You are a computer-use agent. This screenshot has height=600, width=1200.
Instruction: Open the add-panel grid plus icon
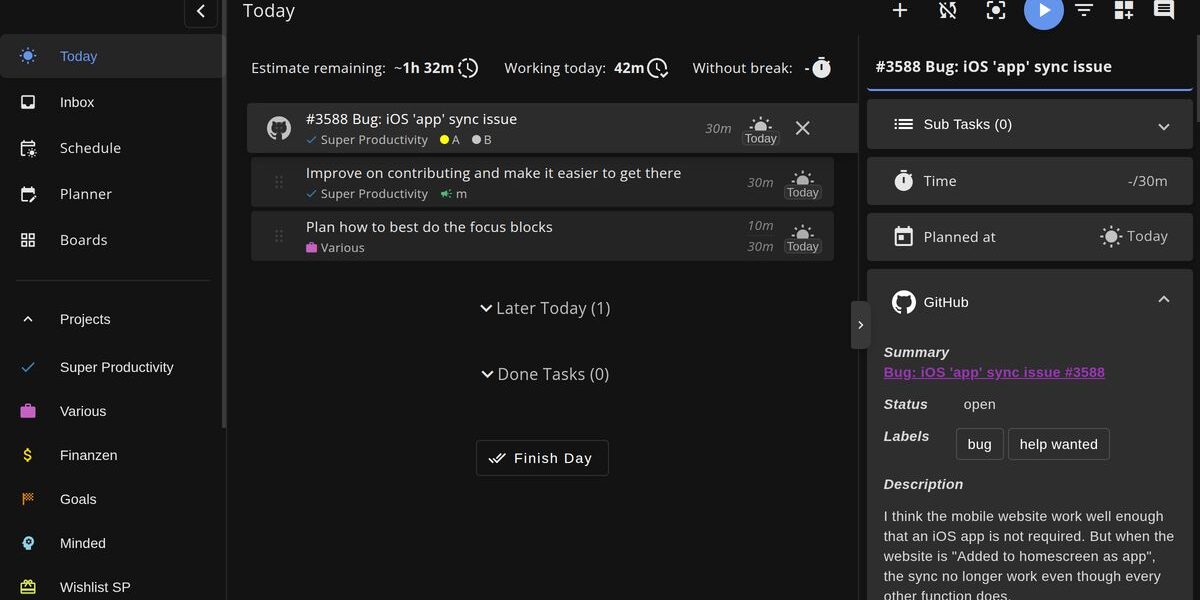(1124, 10)
